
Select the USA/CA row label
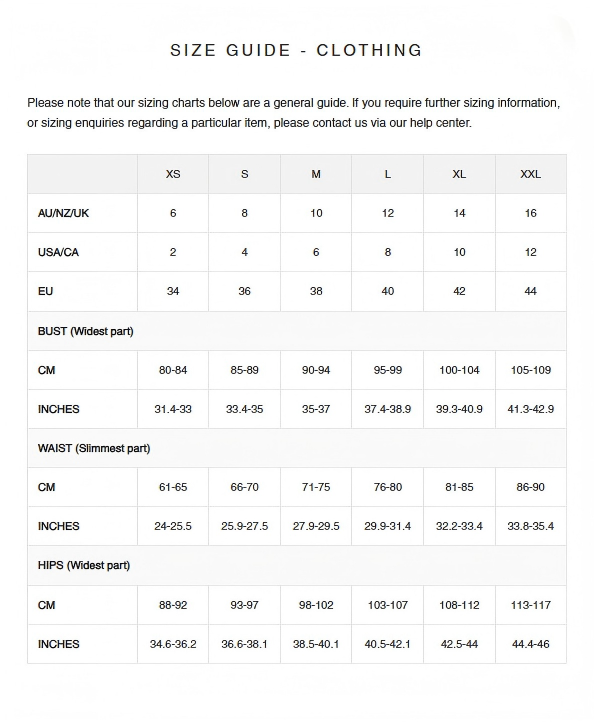(x=58, y=252)
